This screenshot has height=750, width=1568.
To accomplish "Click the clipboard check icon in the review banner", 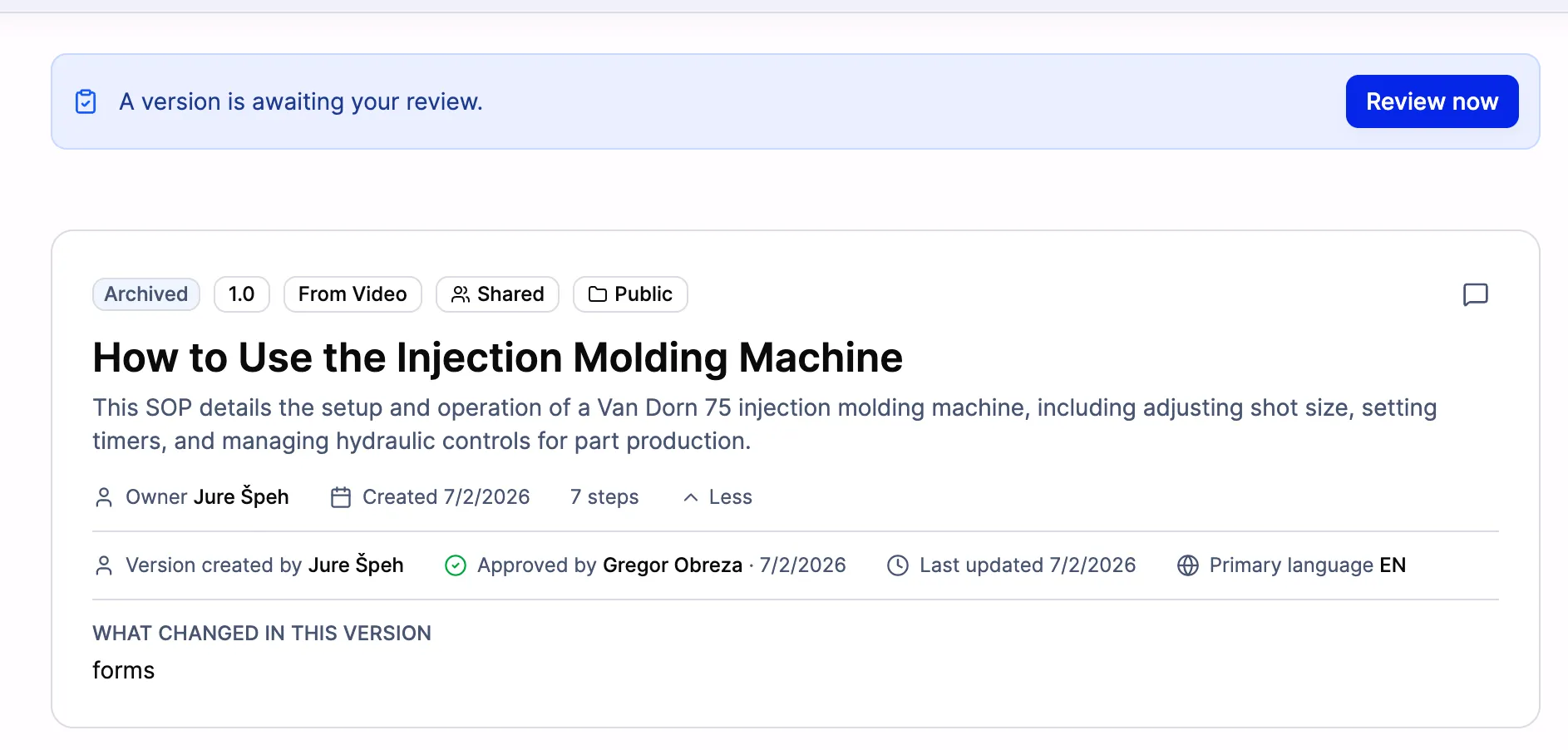I will tap(86, 101).
